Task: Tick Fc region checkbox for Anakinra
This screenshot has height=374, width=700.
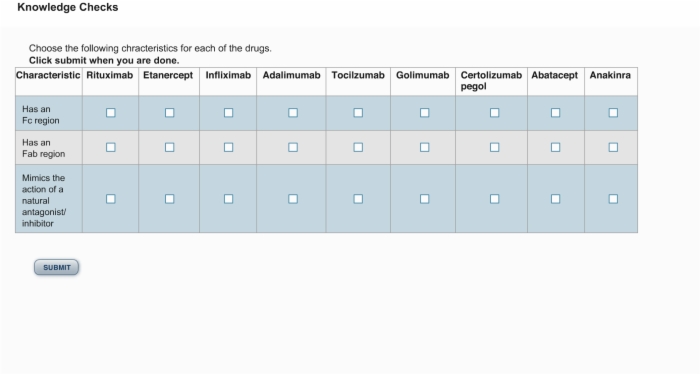Action: (613, 113)
